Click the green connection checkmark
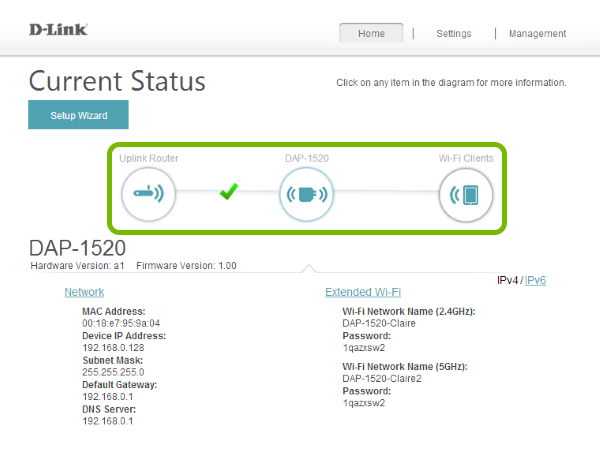 [229, 191]
